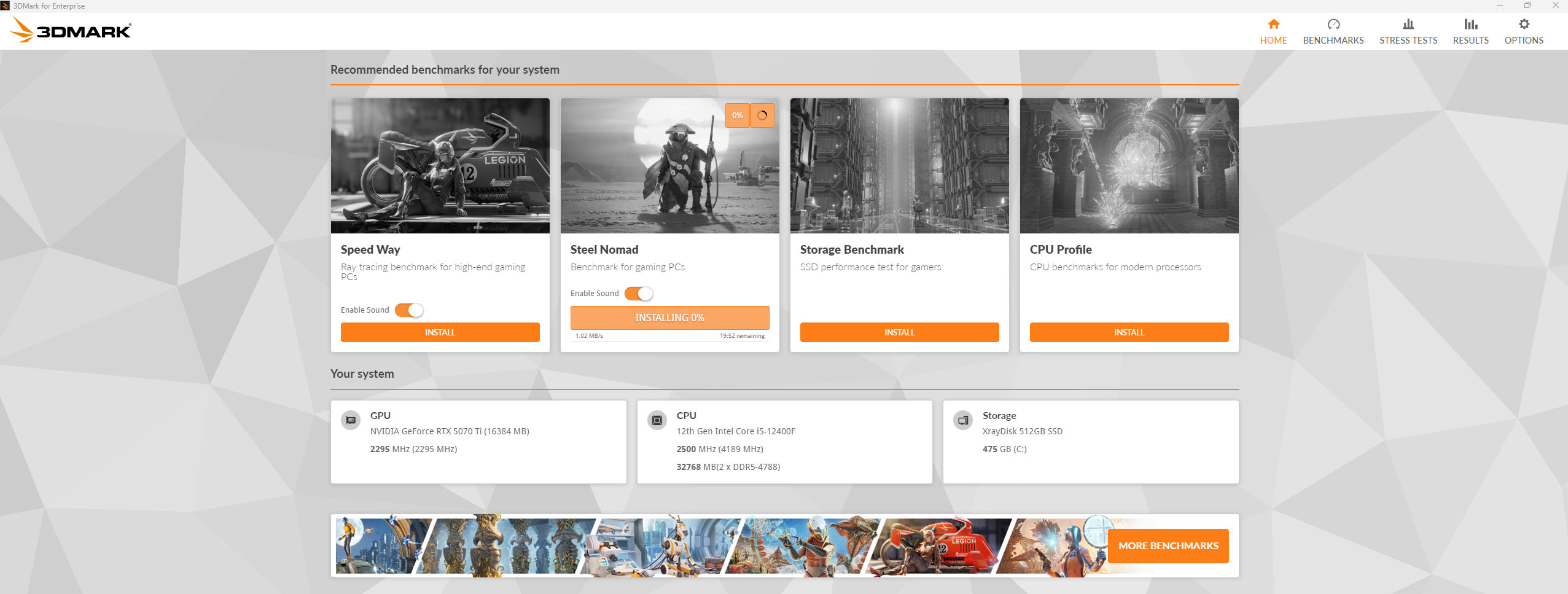Image resolution: width=1568 pixels, height=594 pixels.
Task: Click the Results bar chart icon
Action: click(1470, 24)
